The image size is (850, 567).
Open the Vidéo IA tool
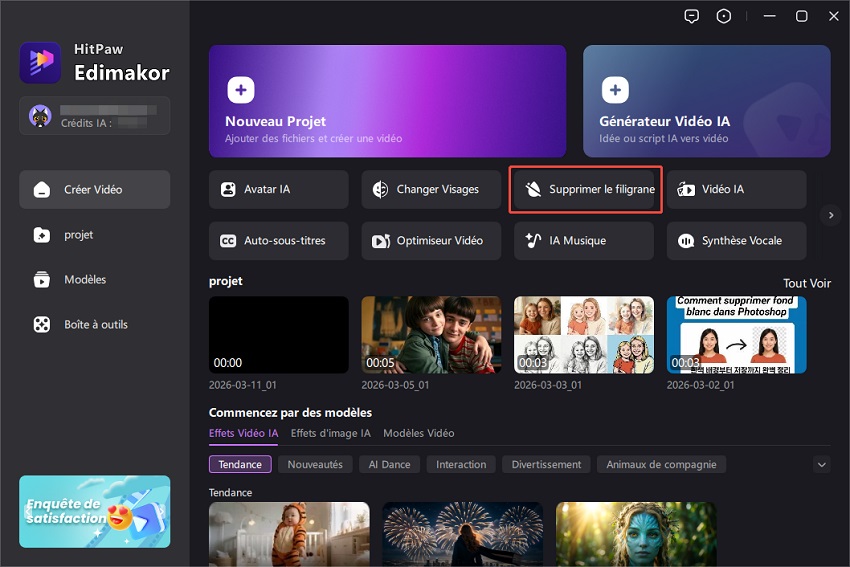point(736,189)
